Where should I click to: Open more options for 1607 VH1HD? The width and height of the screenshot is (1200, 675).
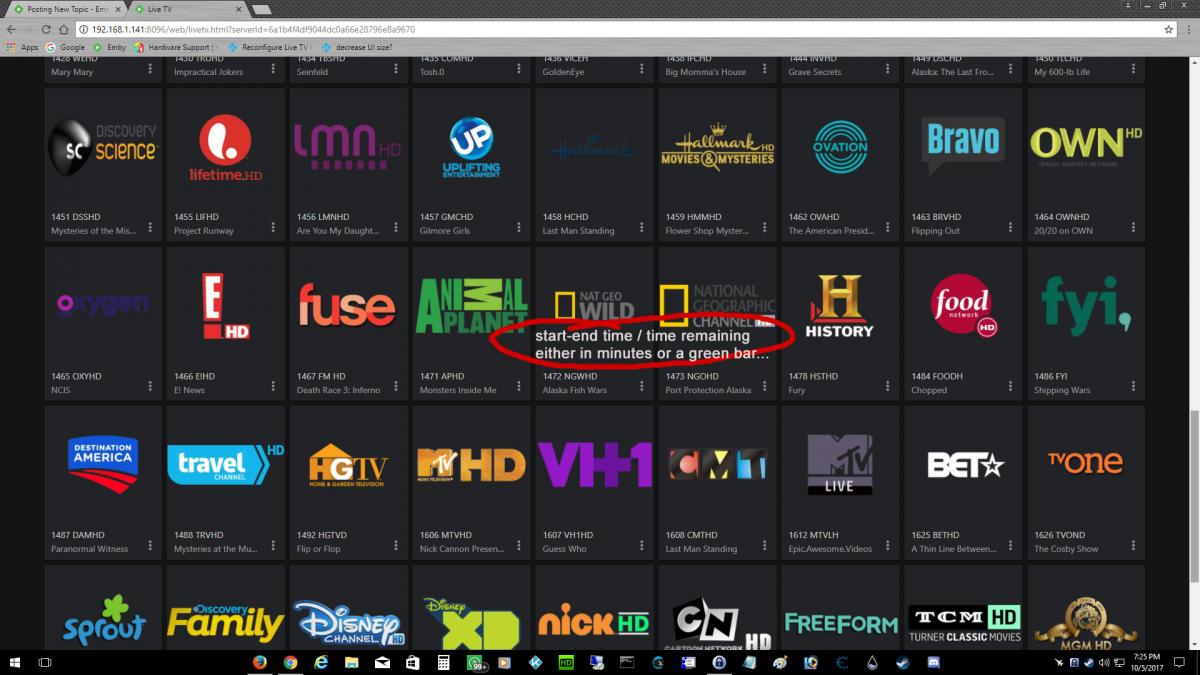tap(642, 545)
